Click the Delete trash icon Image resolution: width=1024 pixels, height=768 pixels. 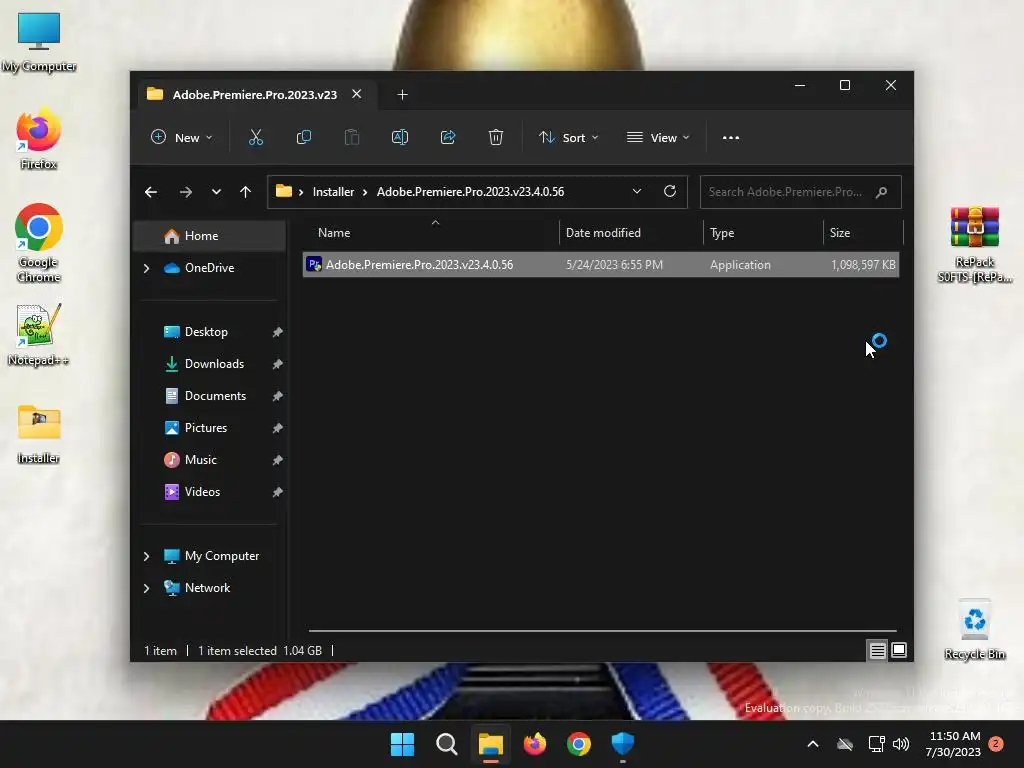click(496, 137)
